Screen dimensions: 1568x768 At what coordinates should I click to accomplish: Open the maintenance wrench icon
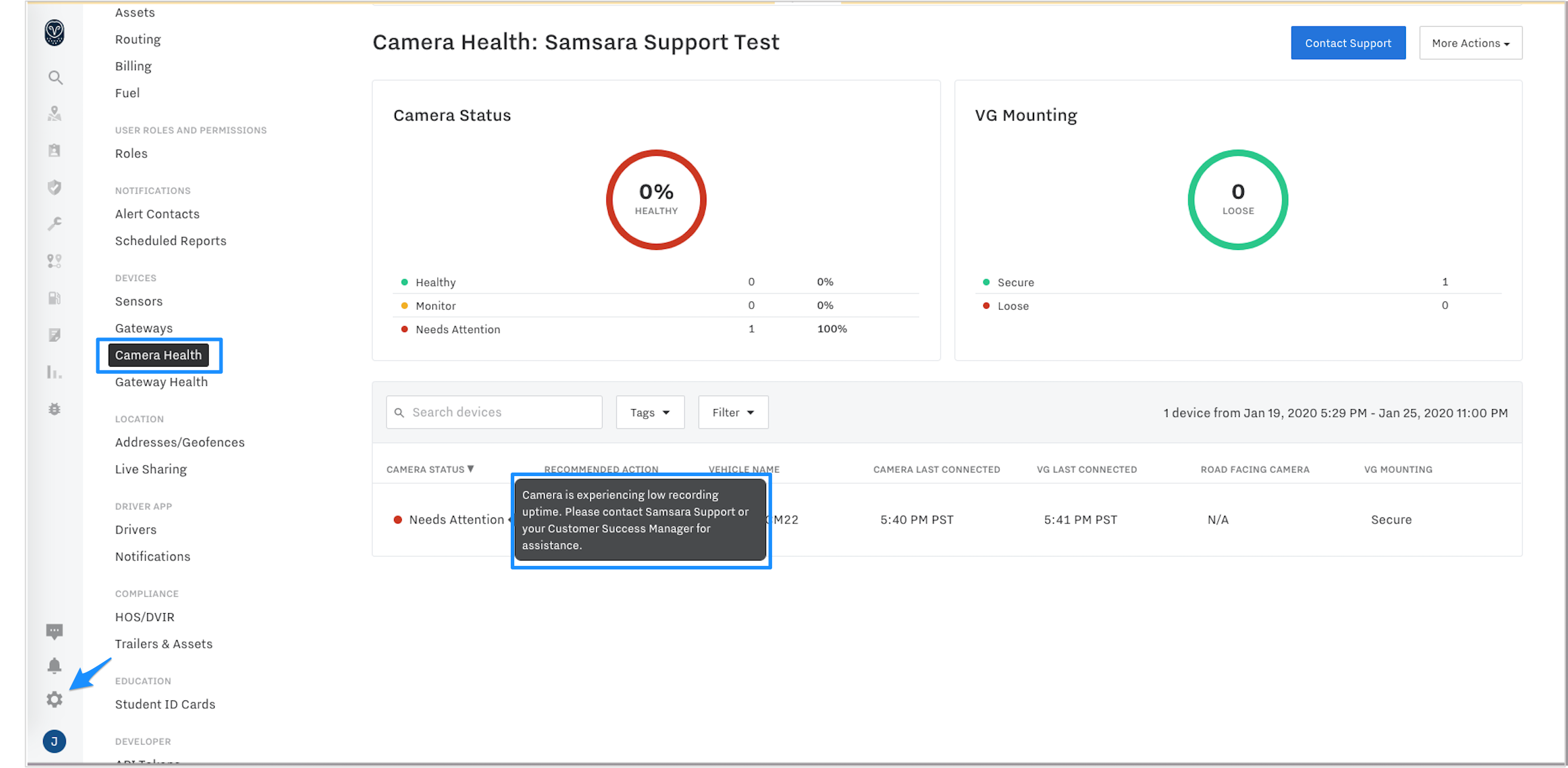coord(55,224)
